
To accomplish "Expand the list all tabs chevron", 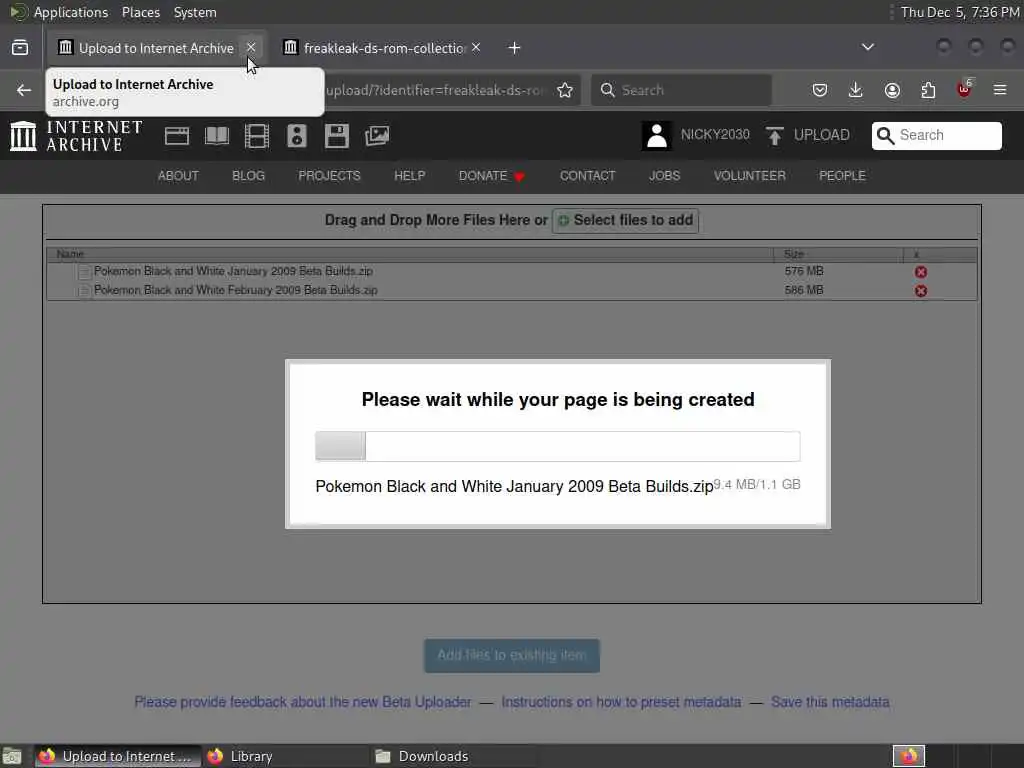I will coord(868,47).
